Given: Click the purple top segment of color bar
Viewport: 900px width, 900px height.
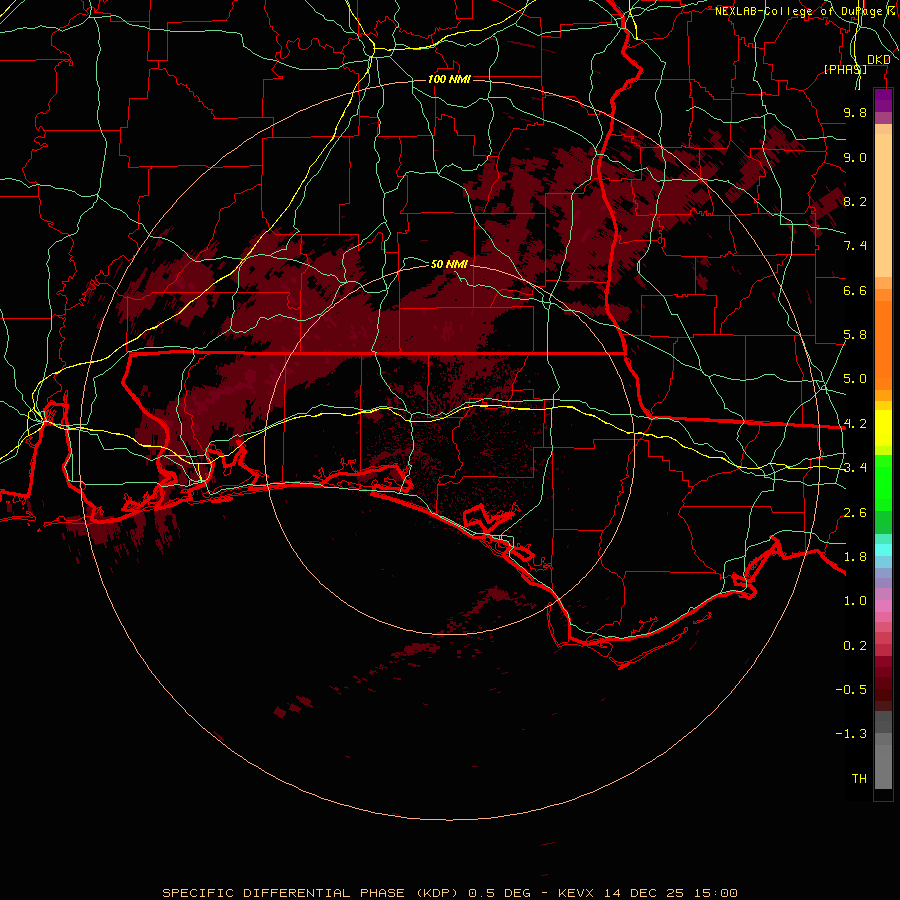Looking at the screenshot, I should tap(883, 100).
